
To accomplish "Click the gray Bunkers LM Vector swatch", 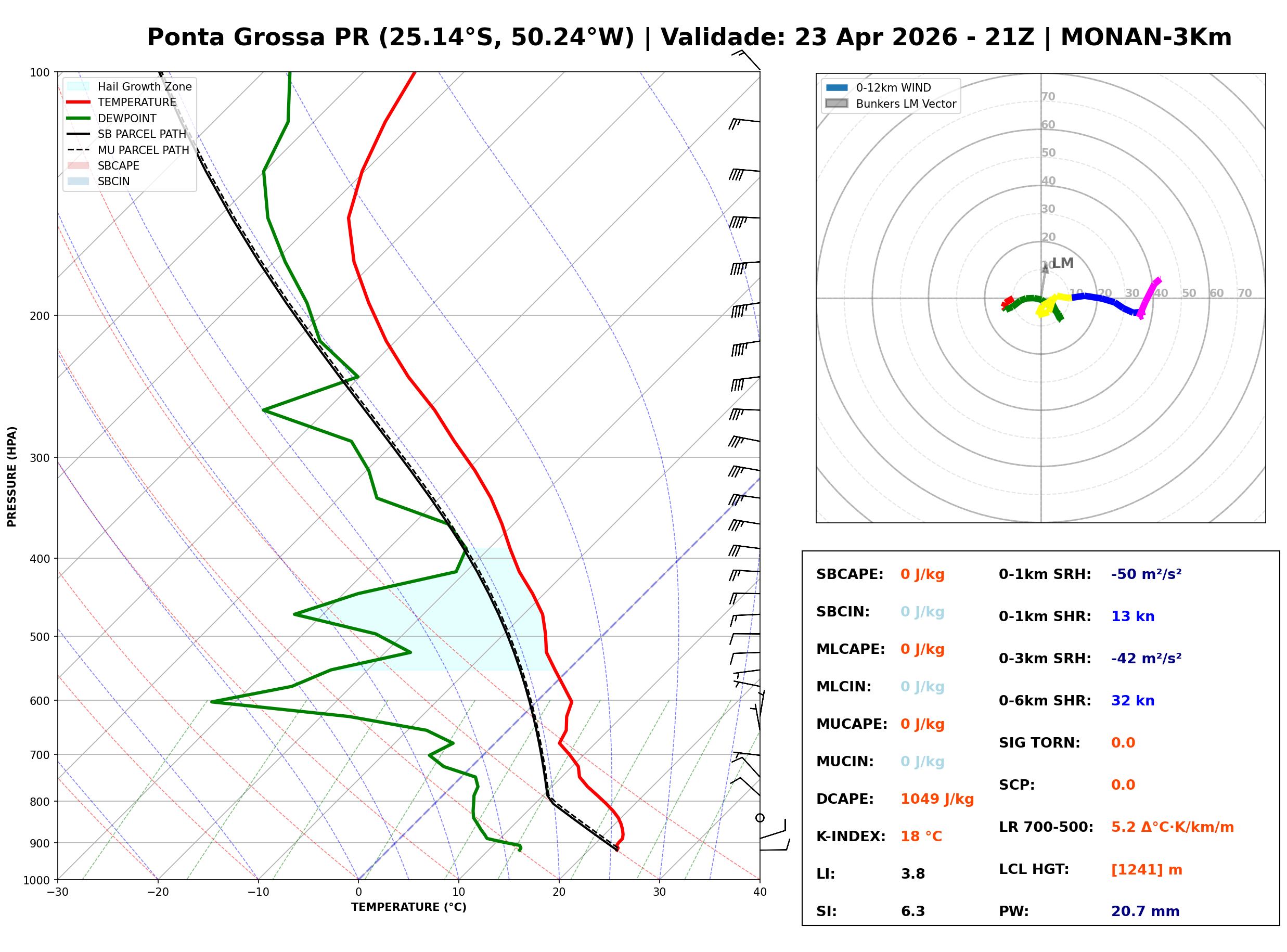I will (x=836, y=104).
